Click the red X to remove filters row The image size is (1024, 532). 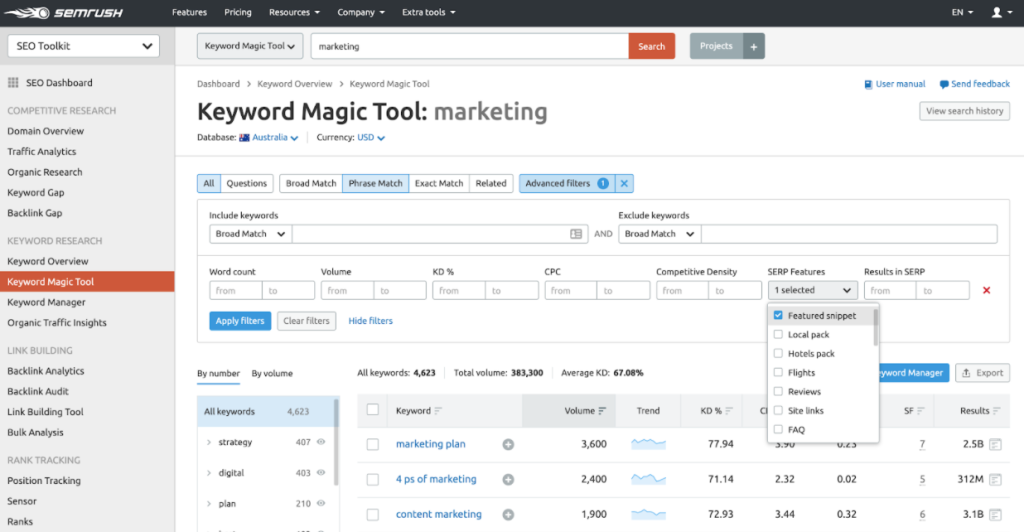(x=987, y=290)
